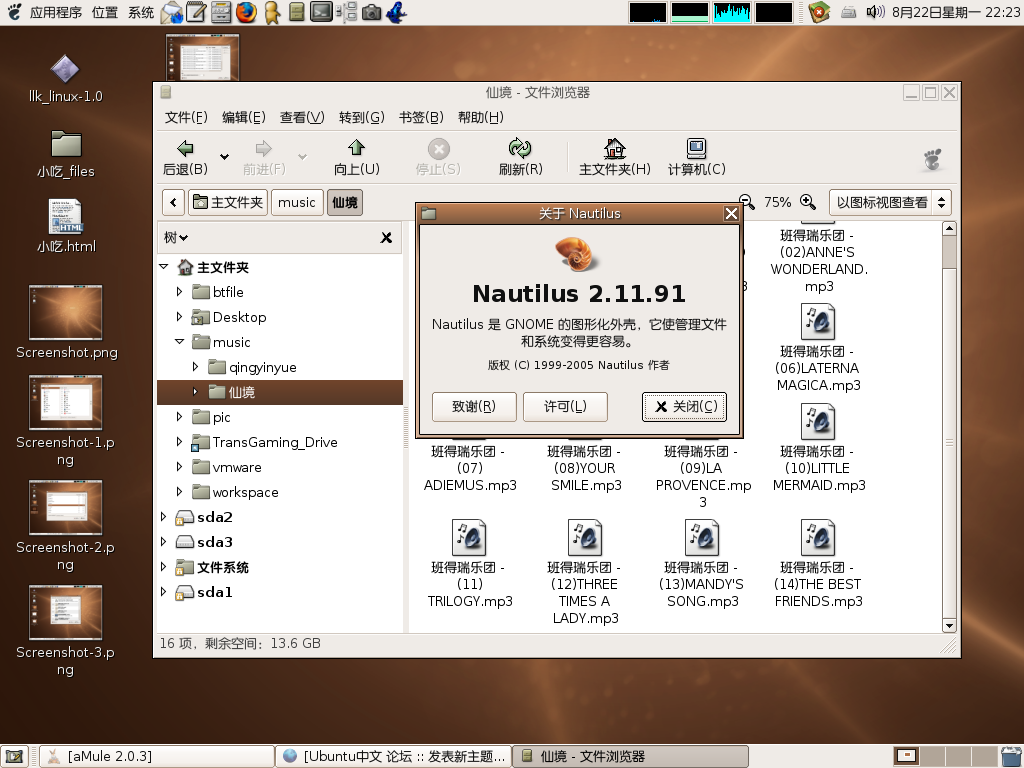Select sda3 drive in tree
Screen dimensions: 1024x768
pos(204,542)
